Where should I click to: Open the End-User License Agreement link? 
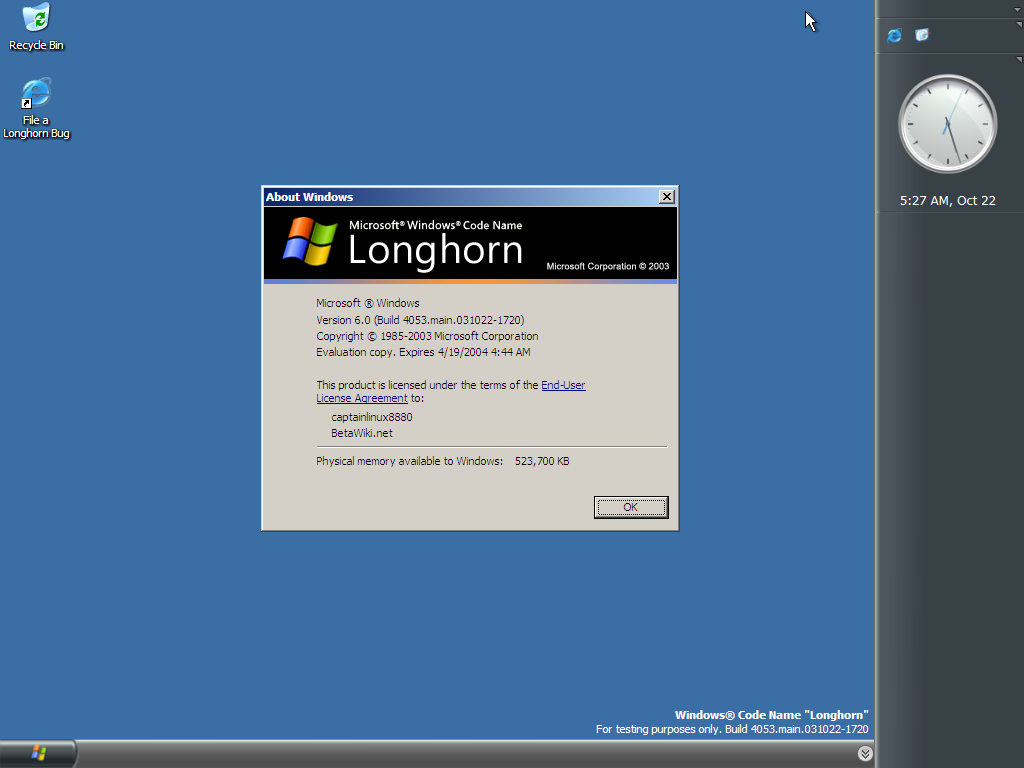[x=451, y=391]
